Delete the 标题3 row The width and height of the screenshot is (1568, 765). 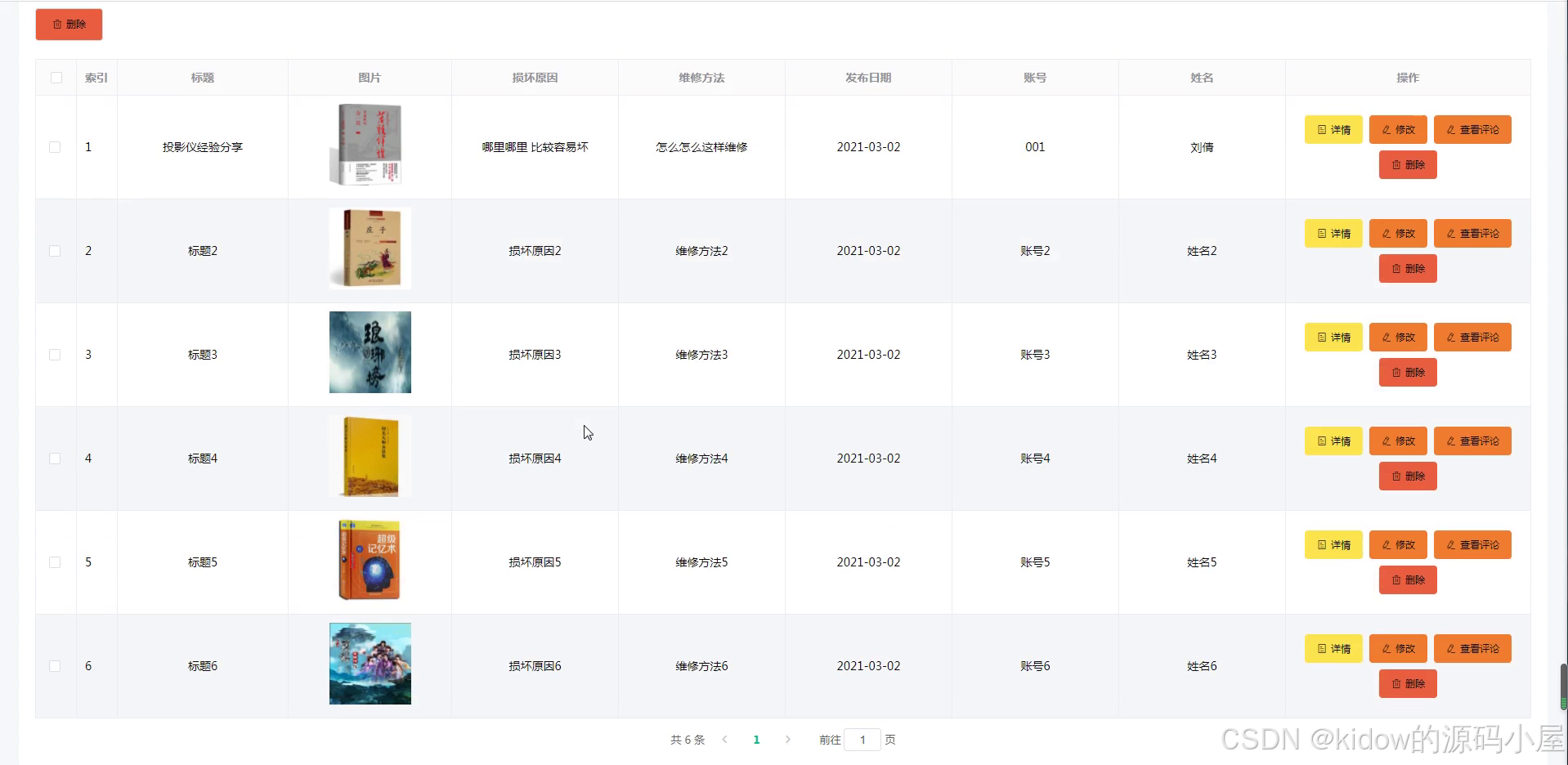click(1408, 372)
